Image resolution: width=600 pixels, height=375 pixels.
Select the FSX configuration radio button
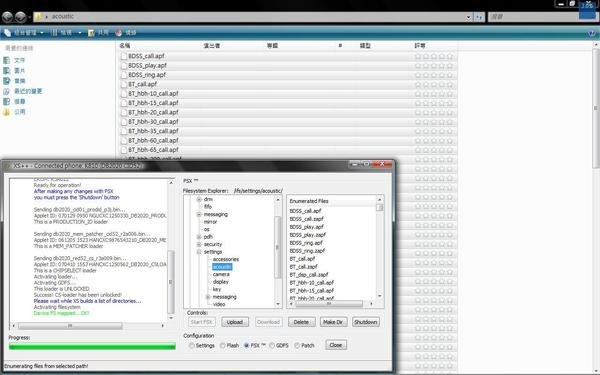coord(246,346)
